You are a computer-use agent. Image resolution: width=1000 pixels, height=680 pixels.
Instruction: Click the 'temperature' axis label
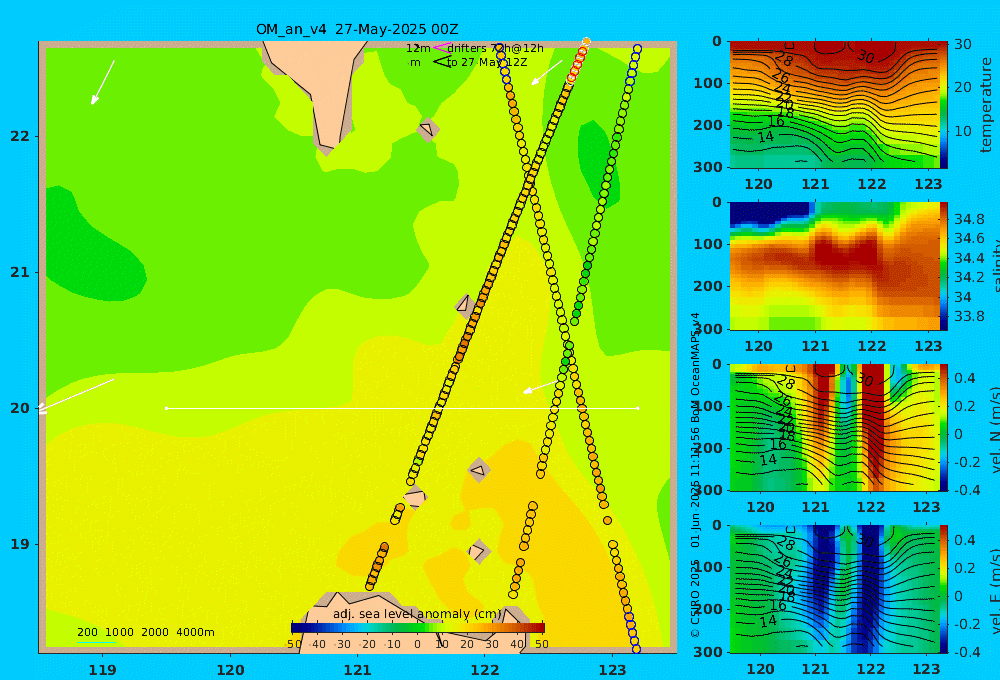987,105
